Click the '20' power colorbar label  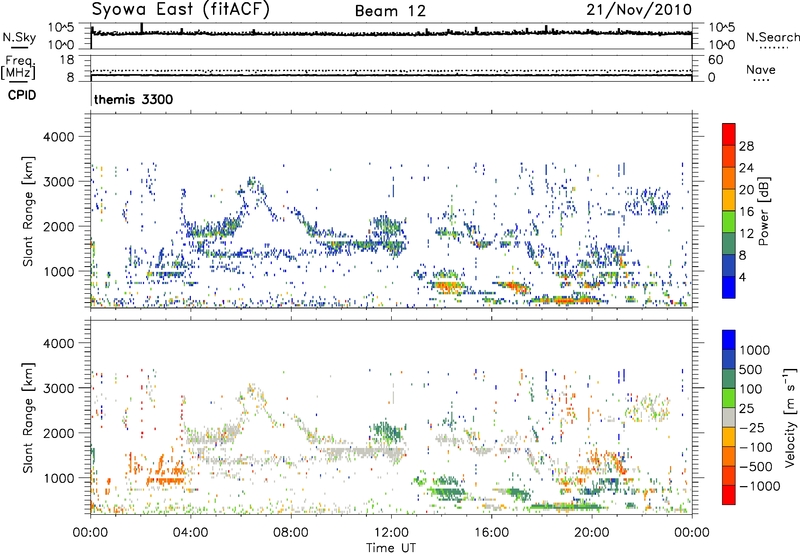pos(746,190)
